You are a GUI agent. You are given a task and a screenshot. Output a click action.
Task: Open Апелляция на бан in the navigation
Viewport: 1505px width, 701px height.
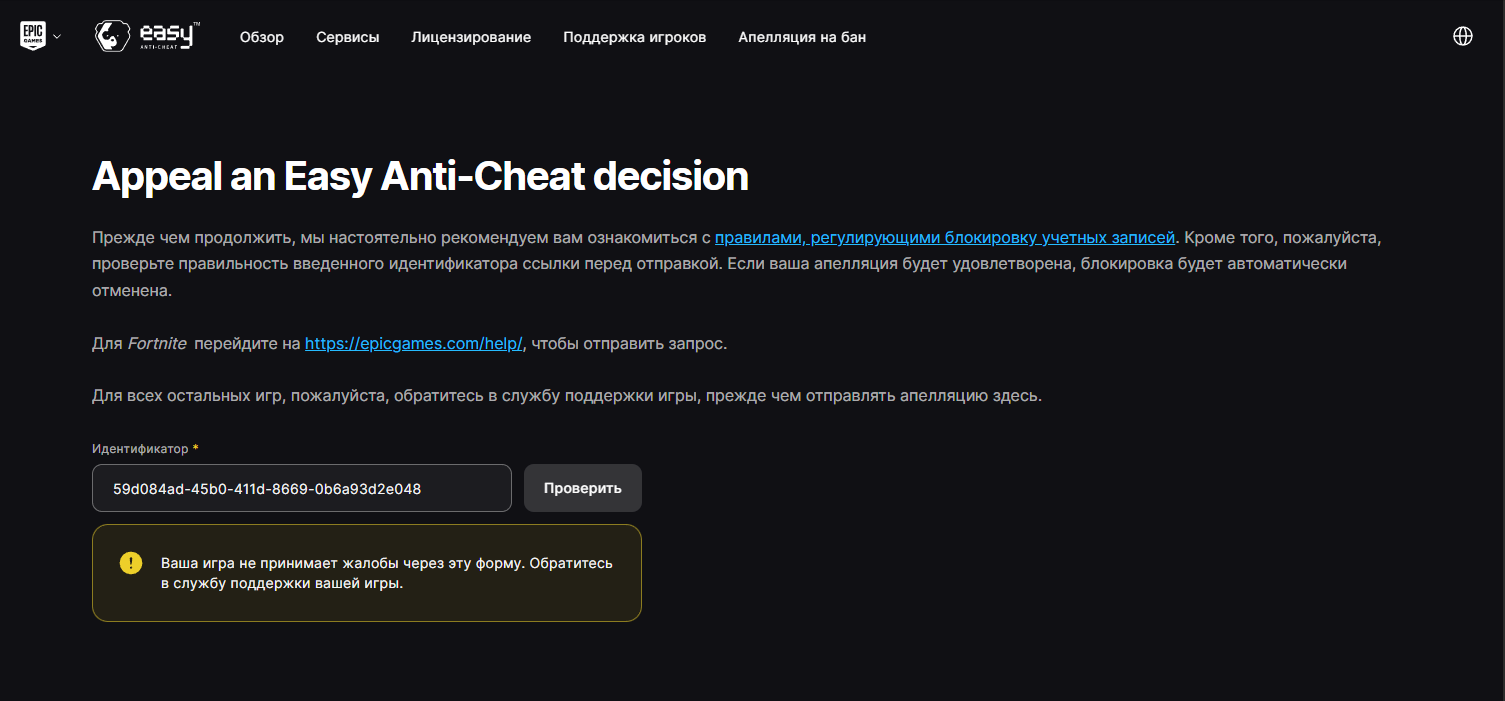802,37
